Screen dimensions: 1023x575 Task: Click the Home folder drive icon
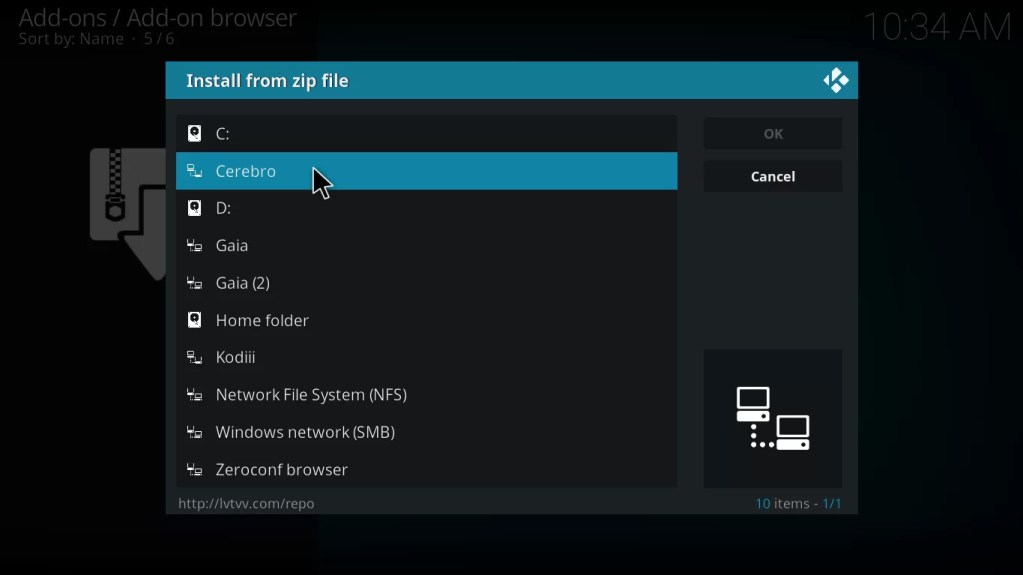(x=194, y=320)
